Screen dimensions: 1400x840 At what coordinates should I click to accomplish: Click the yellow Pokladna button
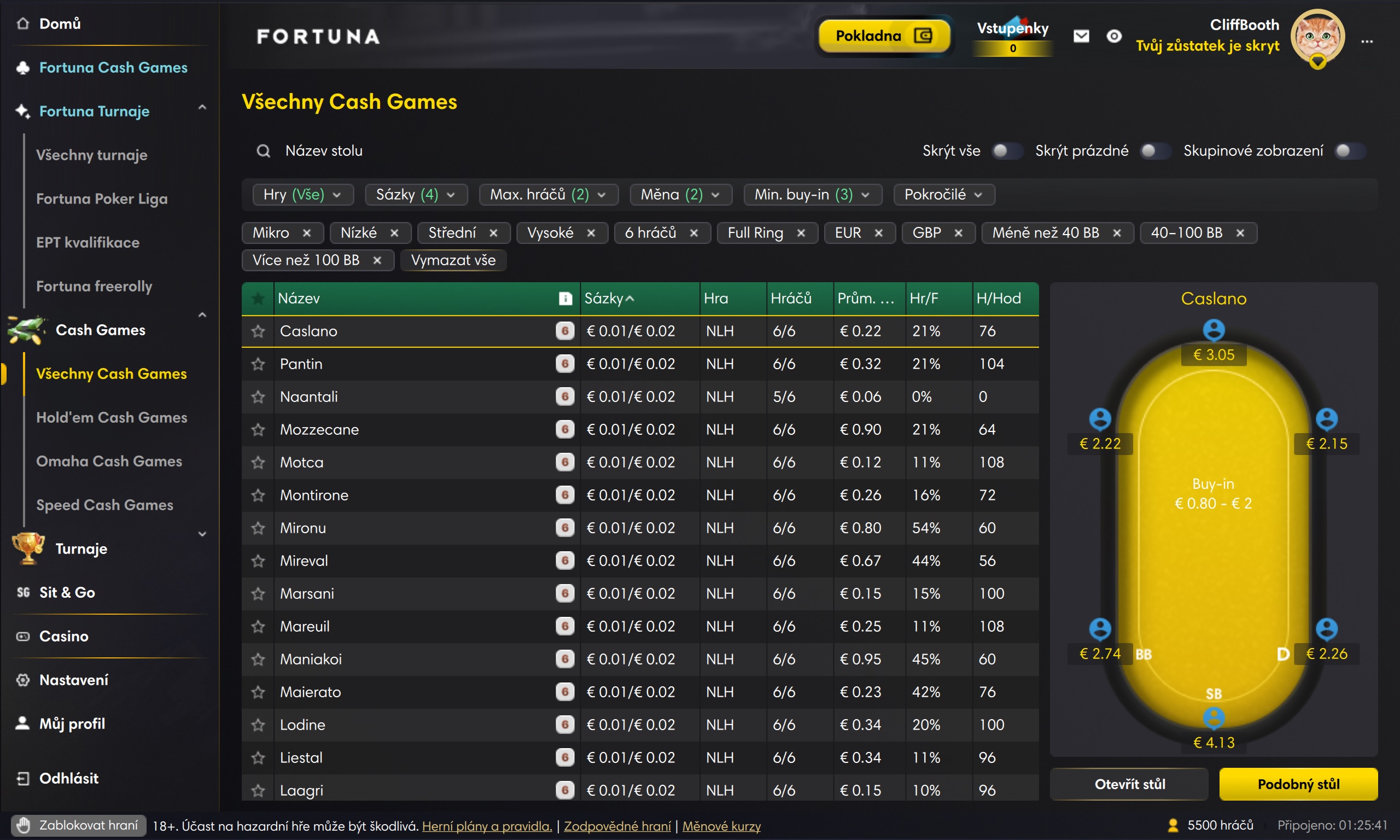[883, 36]
